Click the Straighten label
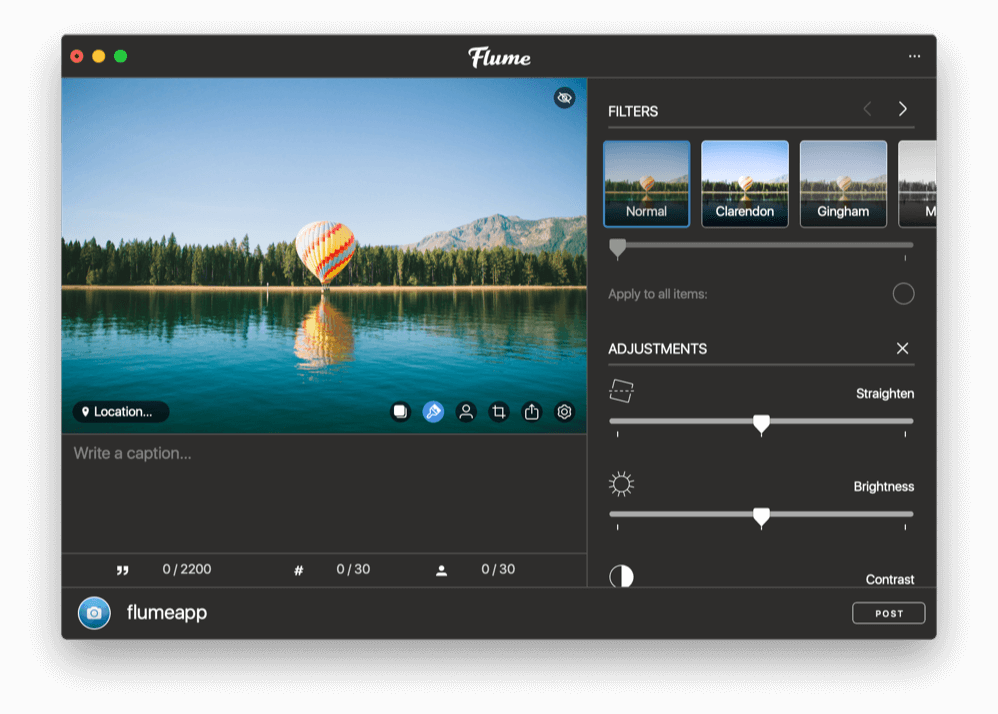 click(885, 393)
